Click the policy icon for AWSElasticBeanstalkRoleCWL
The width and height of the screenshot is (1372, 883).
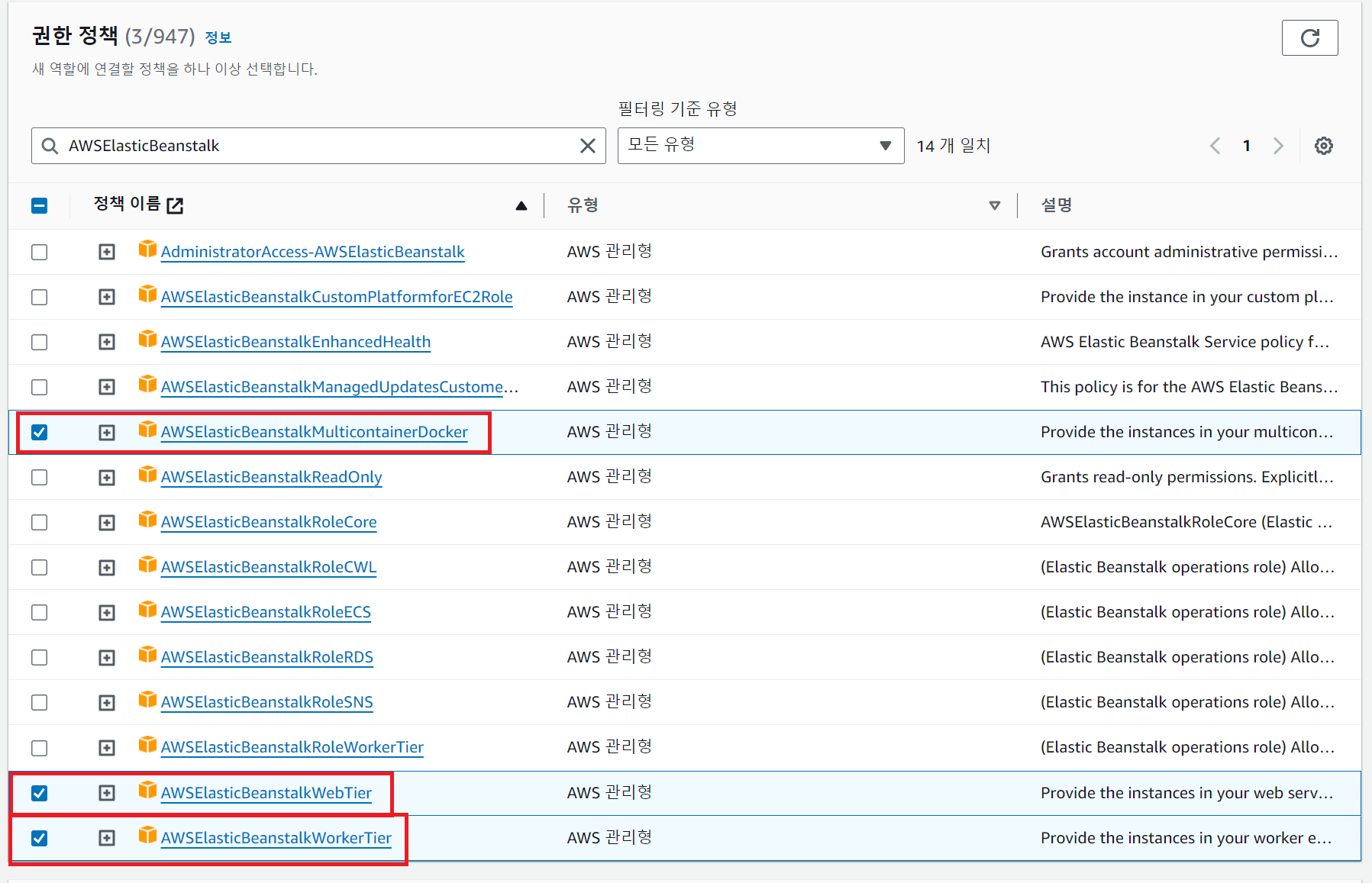point(147,566)
